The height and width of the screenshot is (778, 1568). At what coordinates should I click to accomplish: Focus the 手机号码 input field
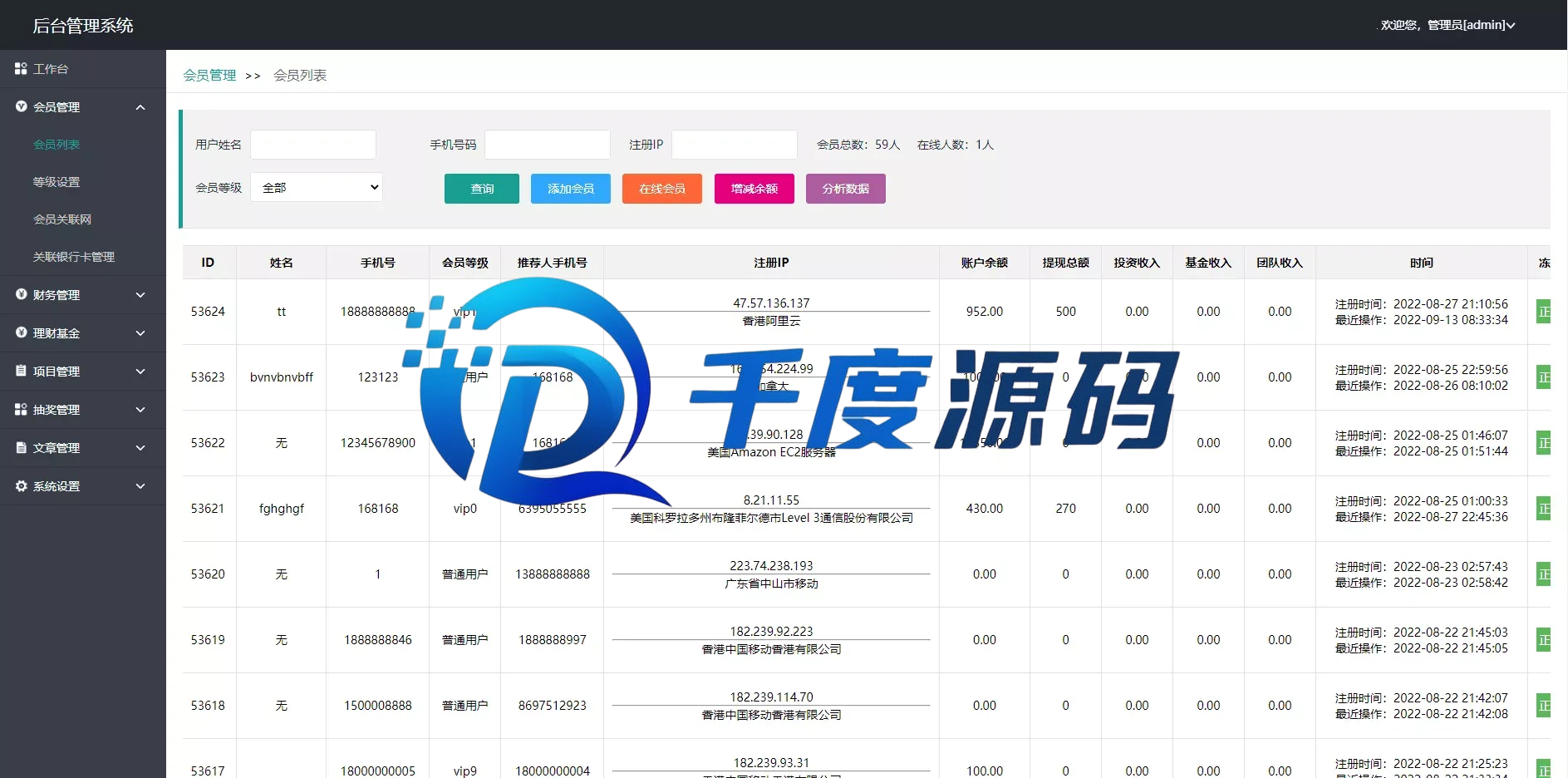pyautogui.click(x=548, y=145)
